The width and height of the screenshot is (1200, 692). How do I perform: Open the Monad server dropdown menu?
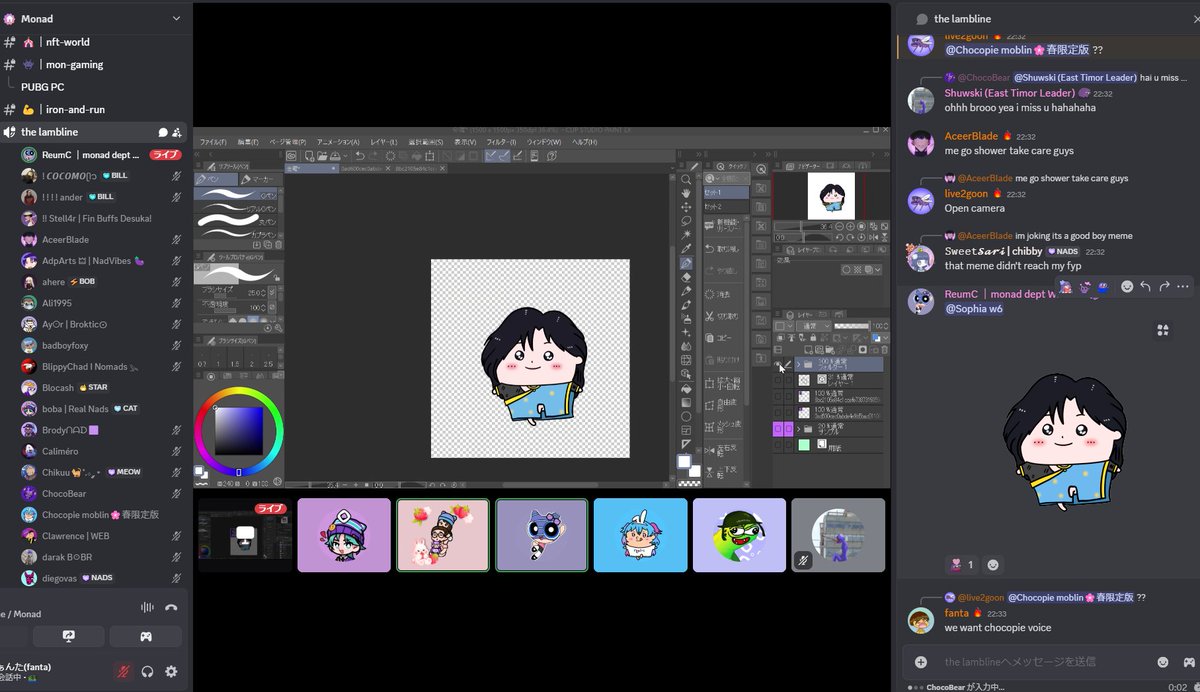coord(176,18)
